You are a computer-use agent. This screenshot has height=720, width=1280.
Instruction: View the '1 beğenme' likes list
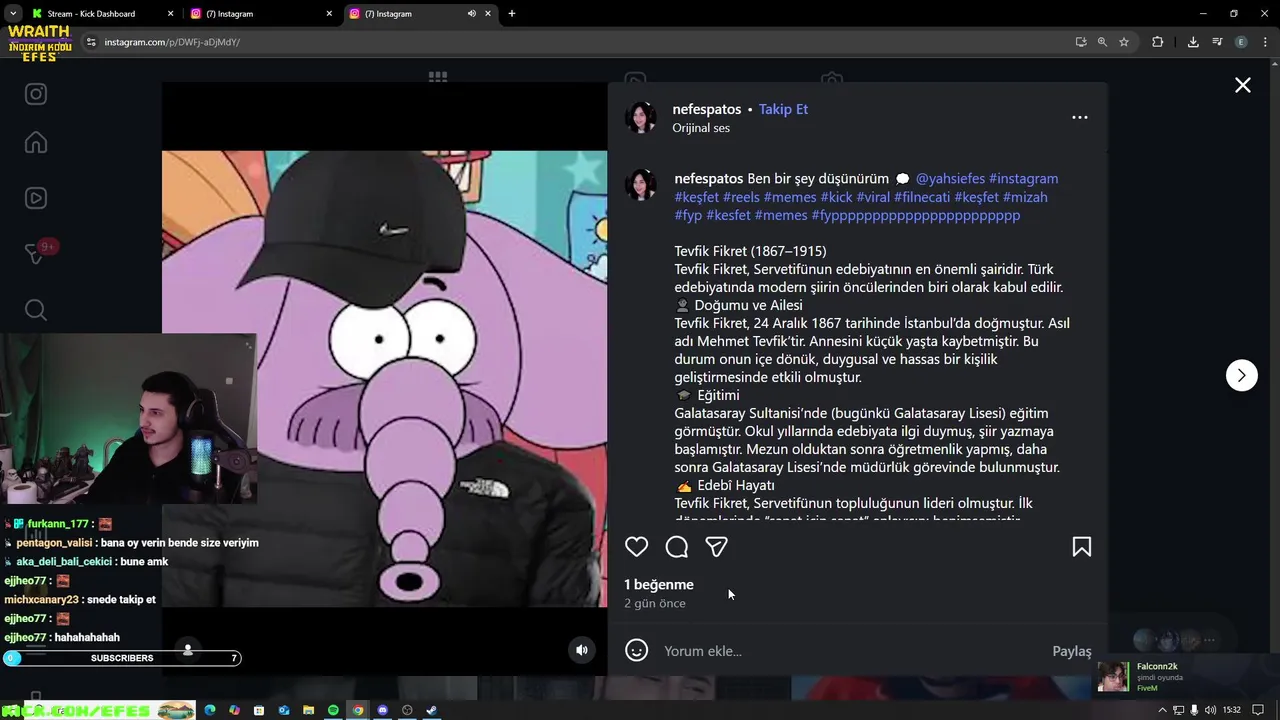pos(659,585)
